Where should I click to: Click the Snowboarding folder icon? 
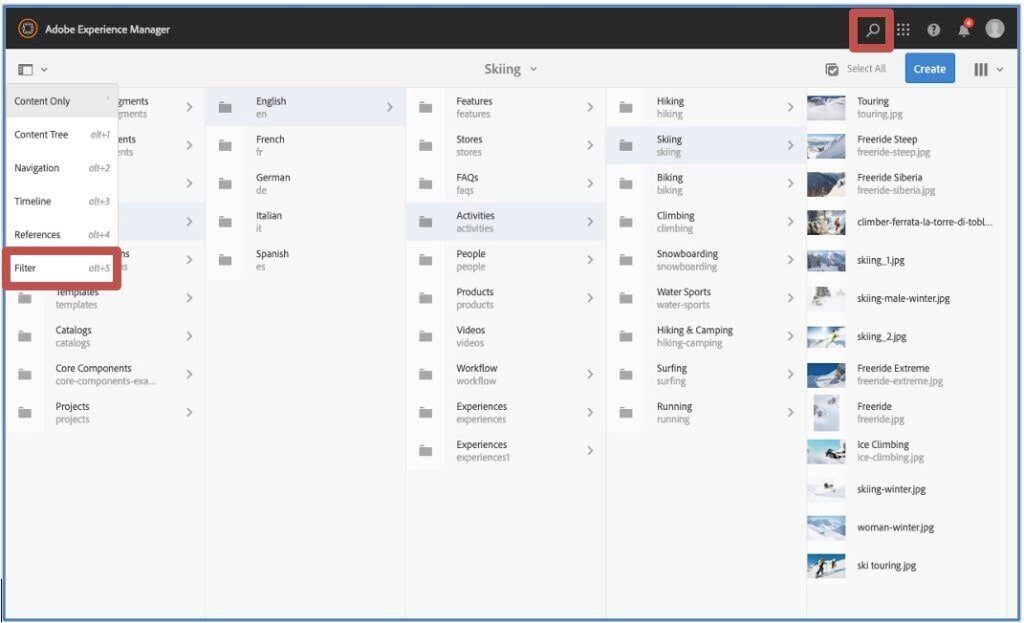[626, 260]
